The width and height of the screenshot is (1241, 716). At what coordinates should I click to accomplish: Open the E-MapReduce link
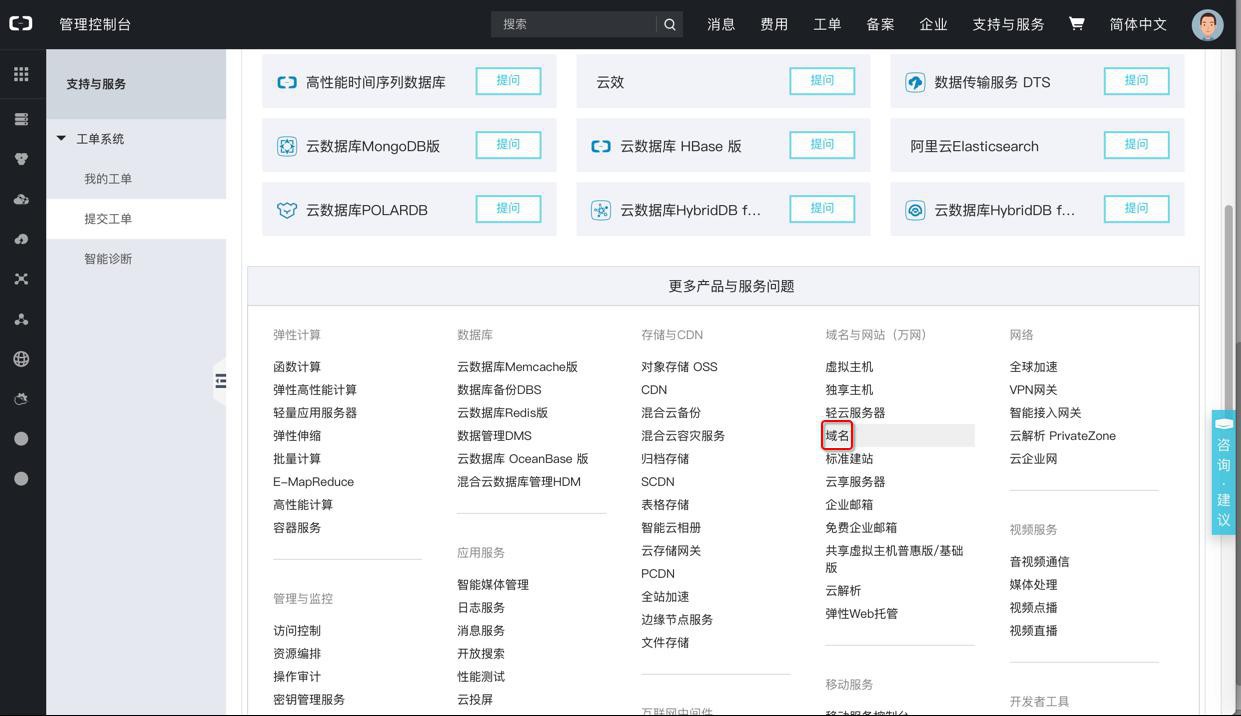313,482
